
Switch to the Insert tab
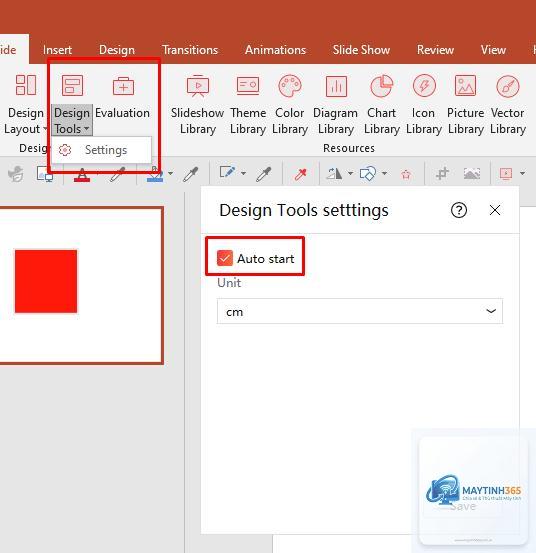(x=57, y=50)
